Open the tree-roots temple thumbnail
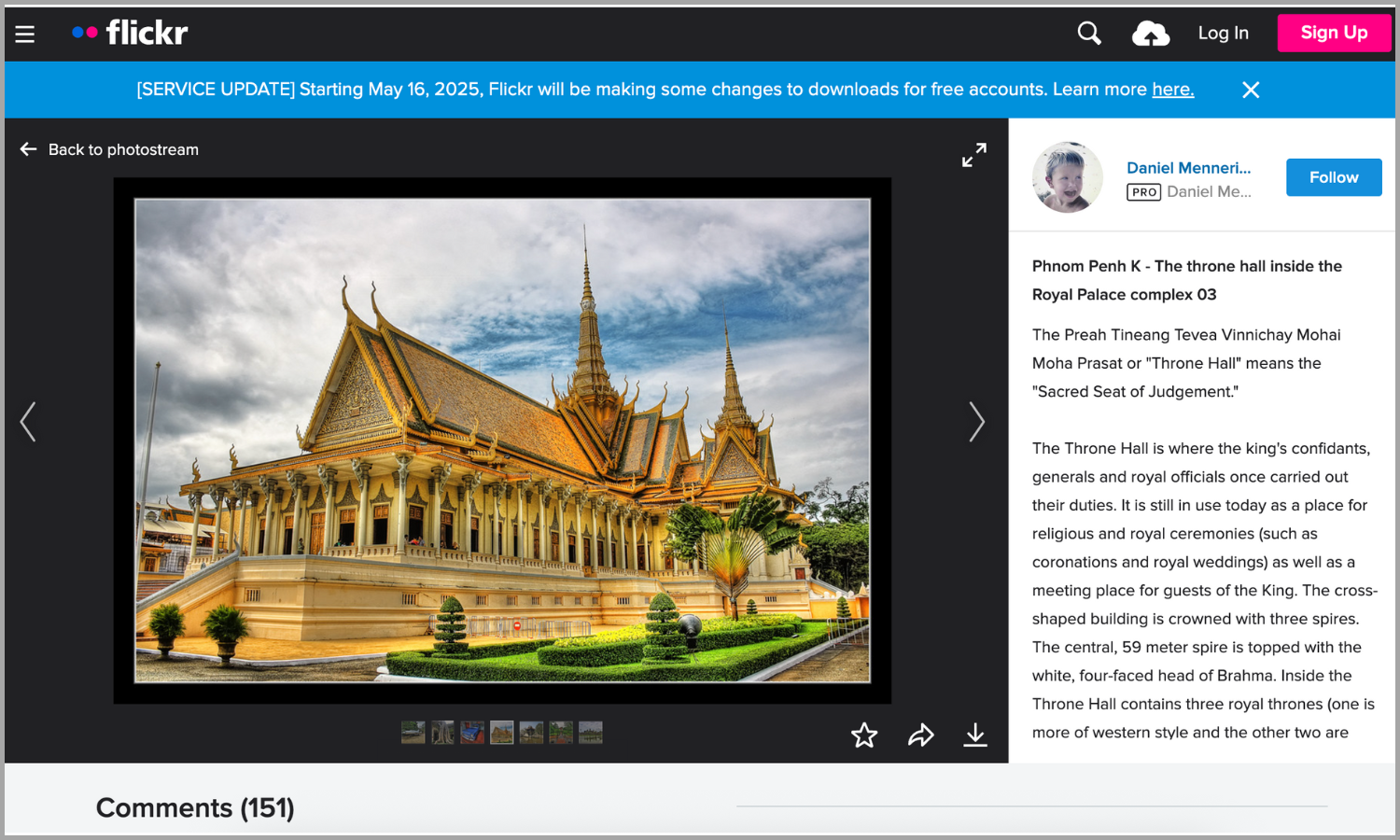1400x840 pixels. coord(442,733)
